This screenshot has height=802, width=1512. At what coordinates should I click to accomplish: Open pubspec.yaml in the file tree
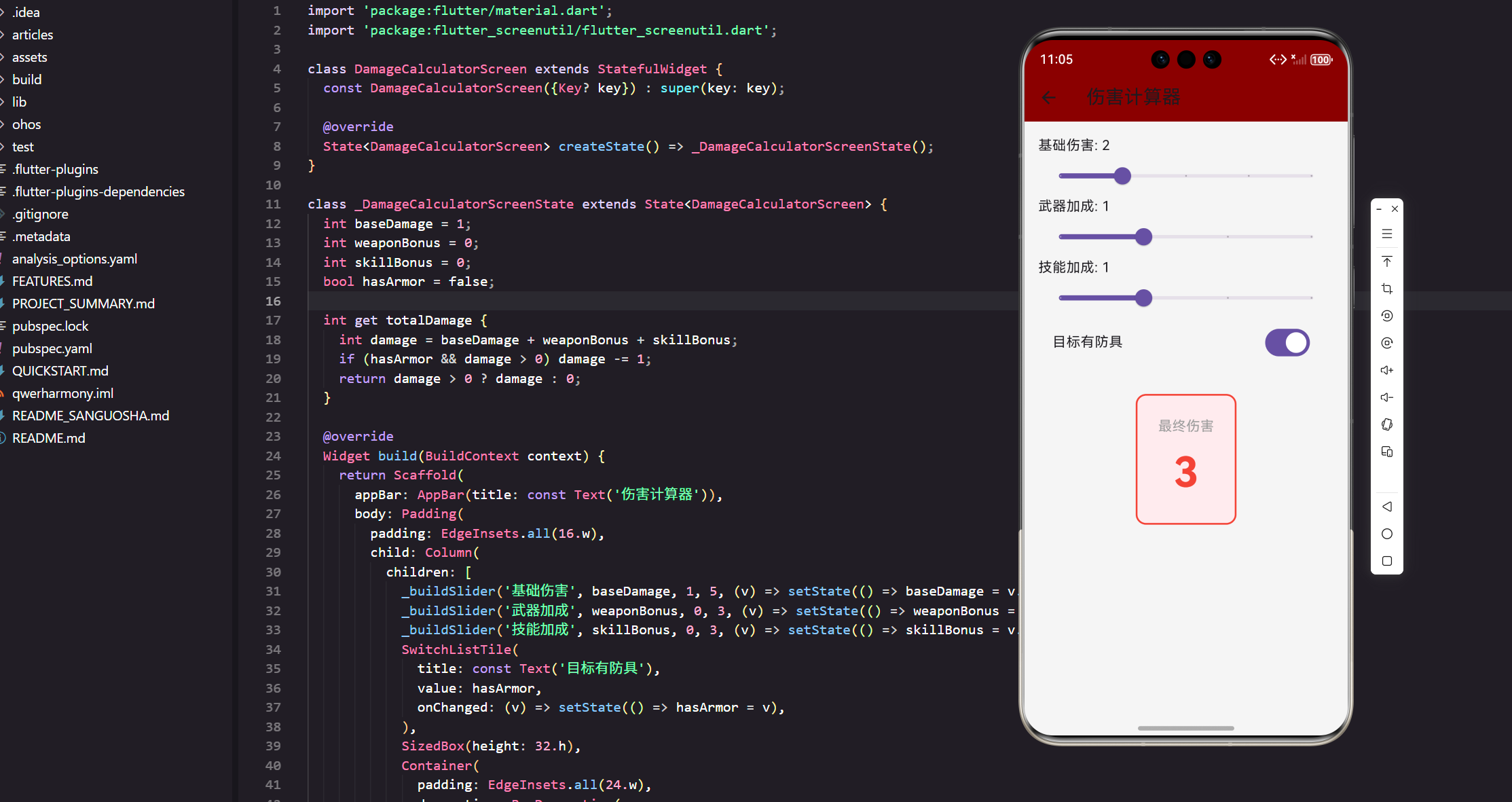tap(52, 348)
